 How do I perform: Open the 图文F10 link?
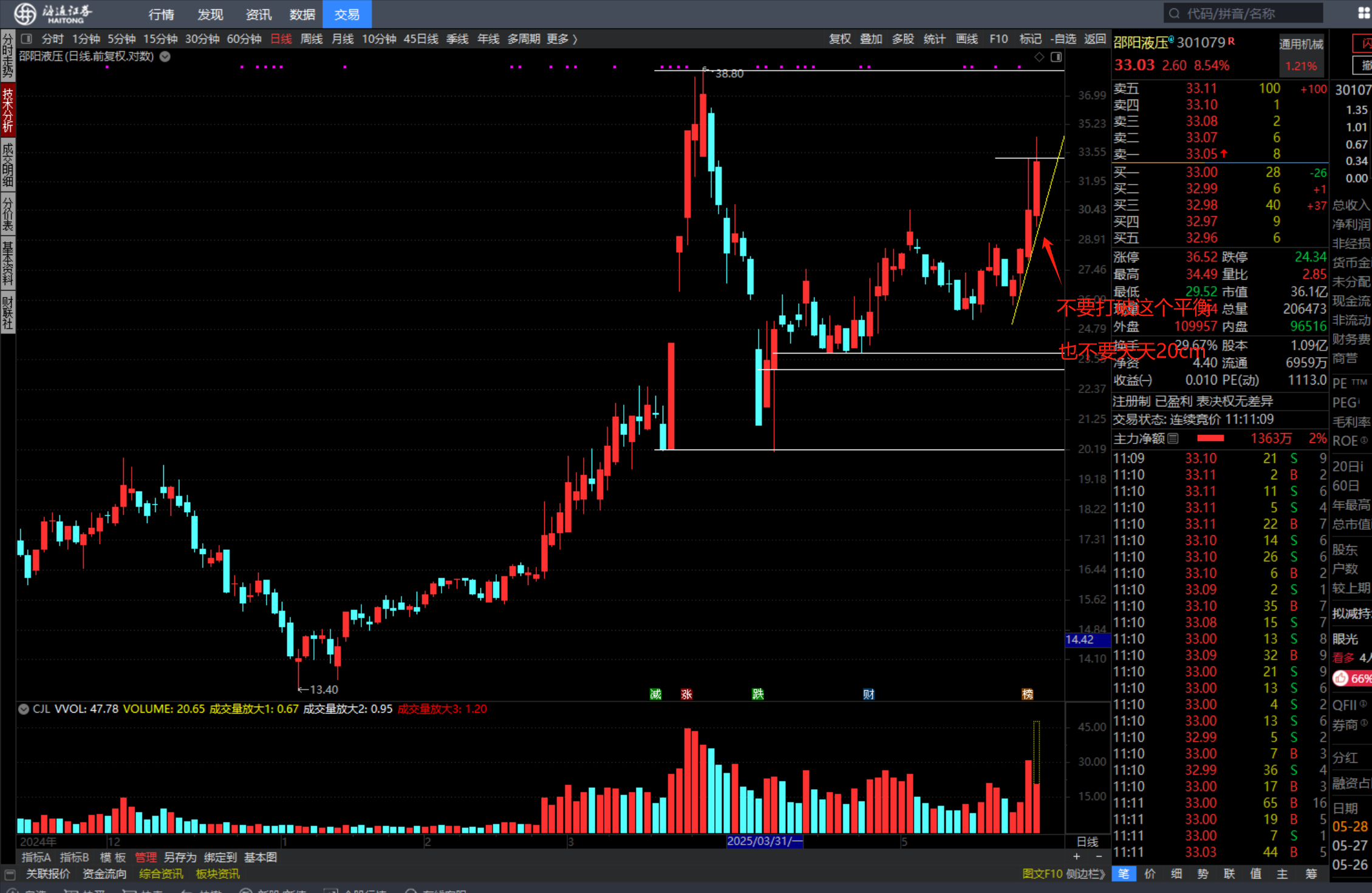pos(1042,874)
